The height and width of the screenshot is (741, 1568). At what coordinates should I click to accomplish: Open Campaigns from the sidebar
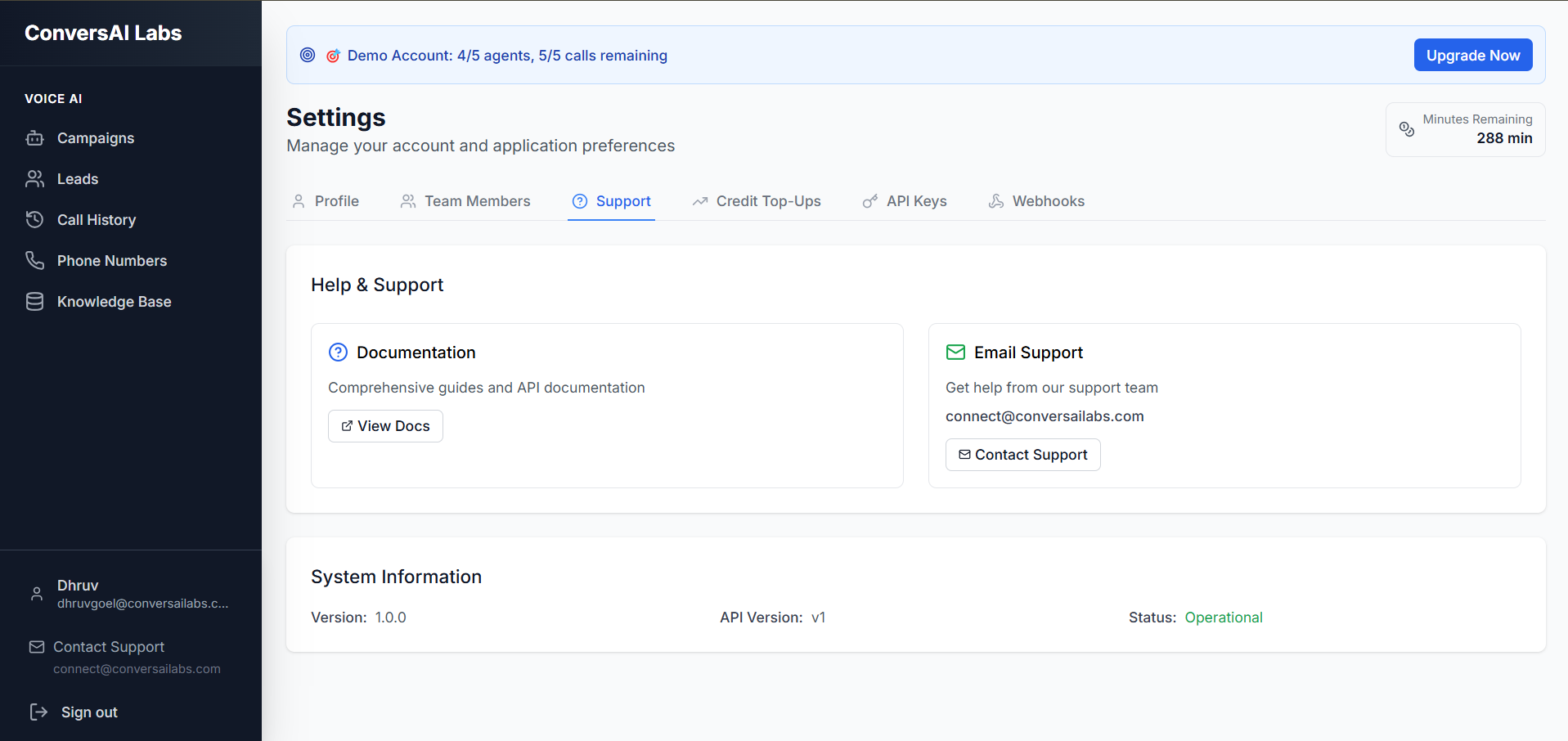click(x=131, y=138)
